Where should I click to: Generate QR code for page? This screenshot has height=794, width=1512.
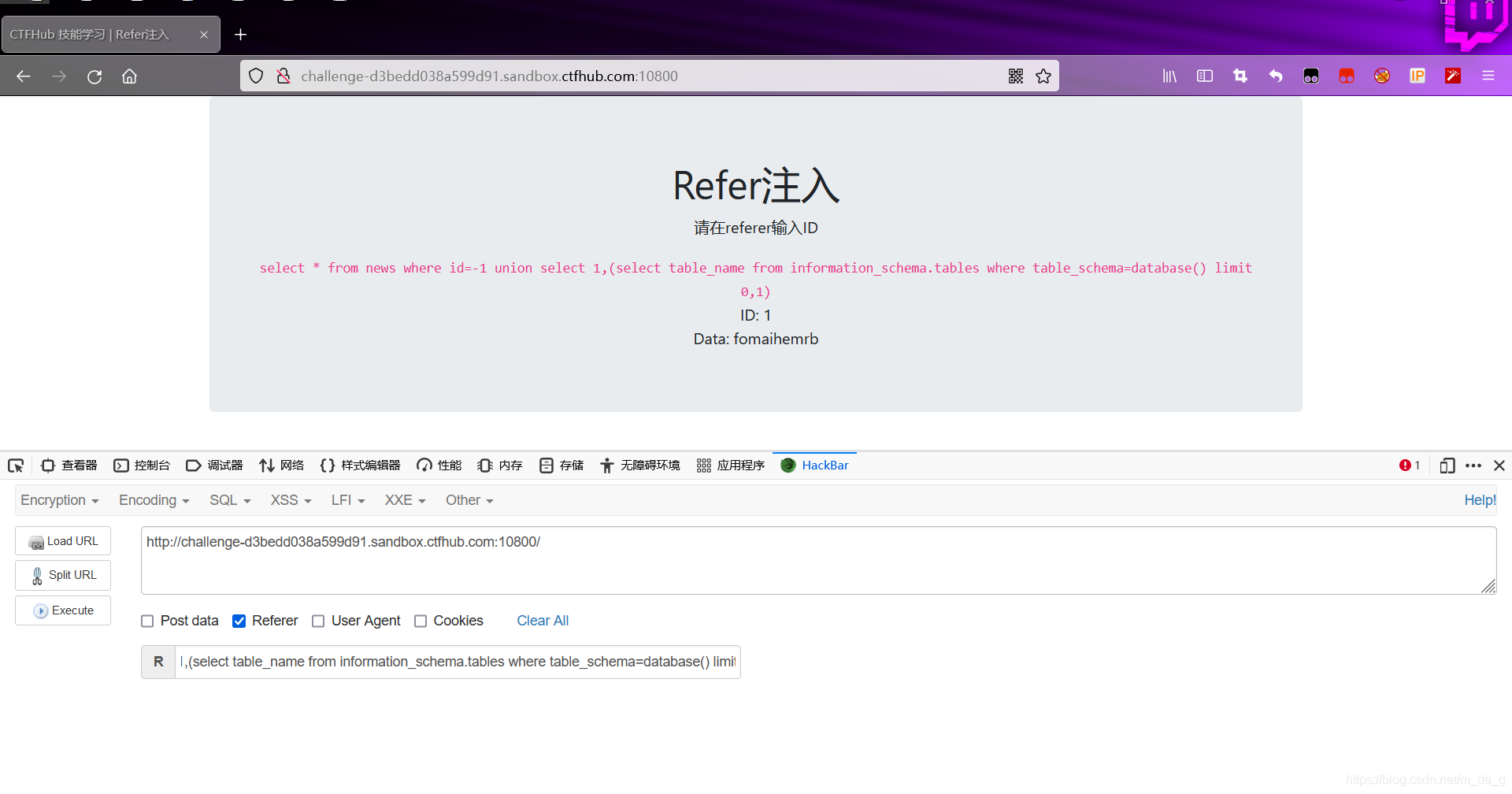point(1016,76)
